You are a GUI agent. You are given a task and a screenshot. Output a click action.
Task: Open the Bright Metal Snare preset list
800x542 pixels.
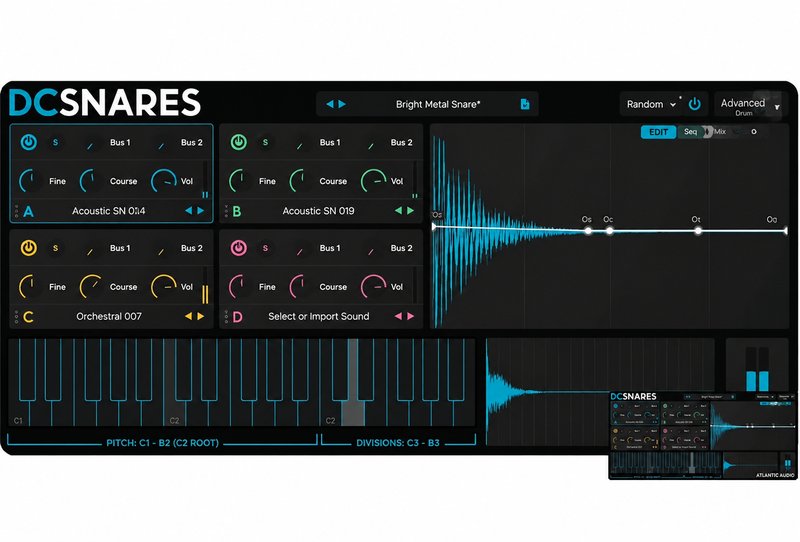tap(438, 104)
